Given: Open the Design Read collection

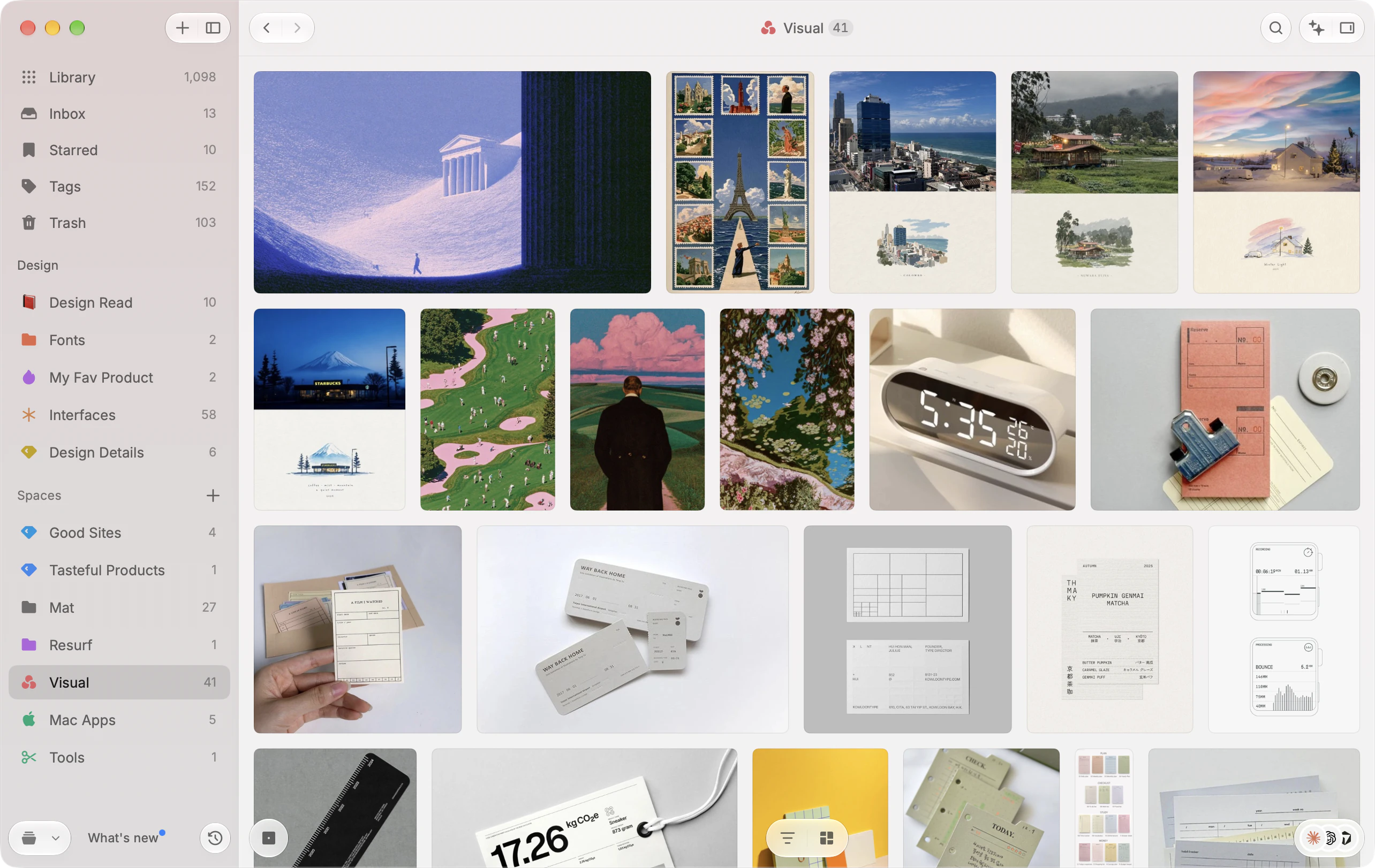Looking at the screenshot, I should (x=119, y=302).
